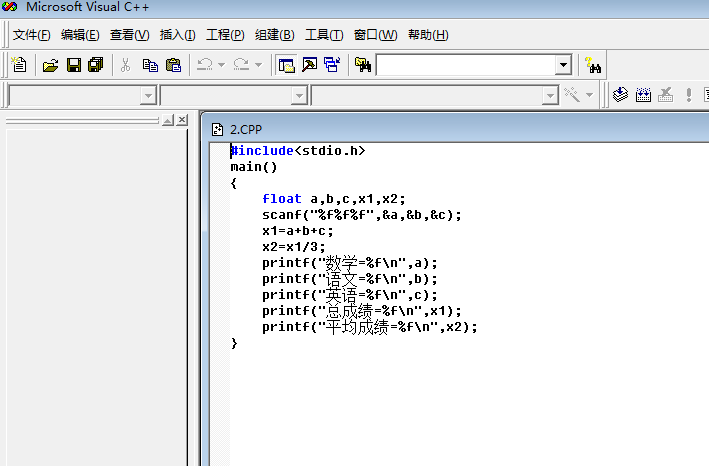
Task: Click the Build icon in the build toolbar
Action: 643,94
